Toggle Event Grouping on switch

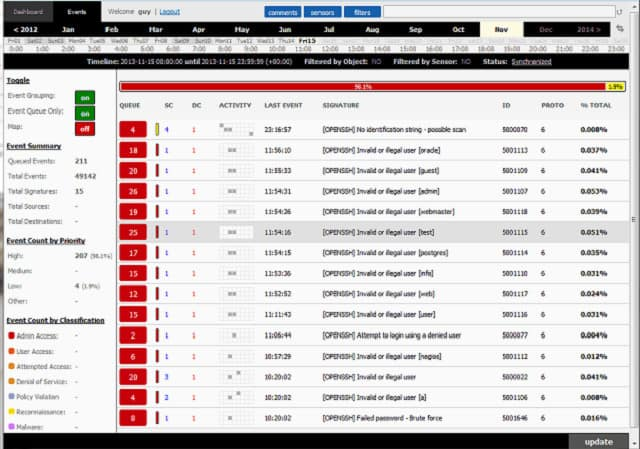(x=85, y=98)
